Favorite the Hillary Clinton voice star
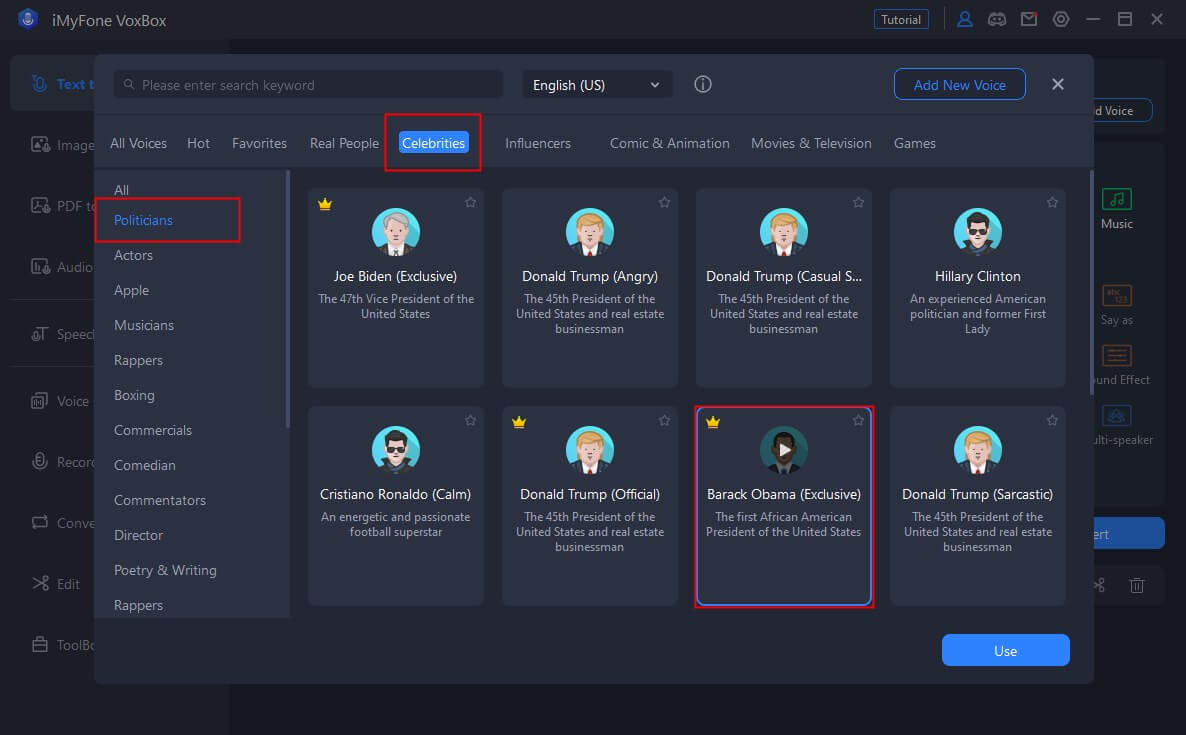This screenshot has height=735, width=1186. [x=1052, y=203]
